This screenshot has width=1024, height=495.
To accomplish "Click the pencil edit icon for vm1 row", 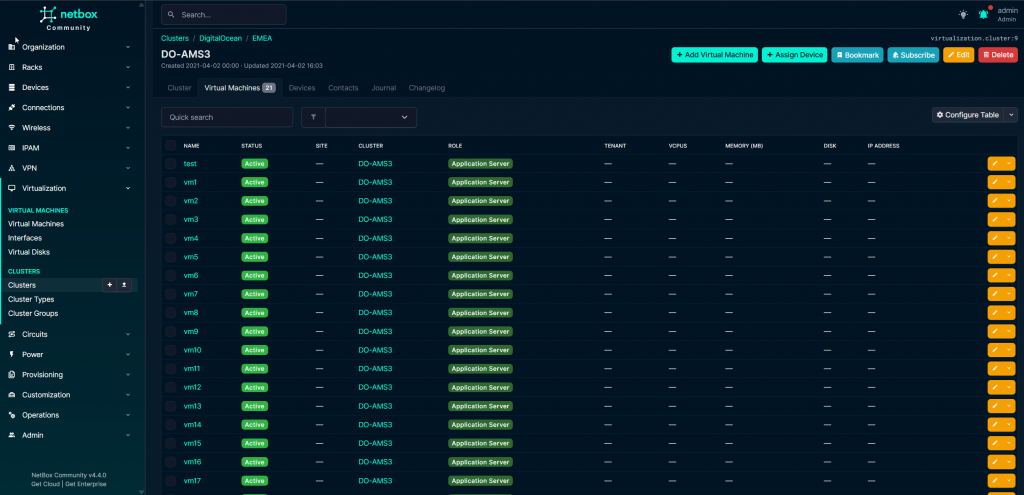I will (995, 182).
